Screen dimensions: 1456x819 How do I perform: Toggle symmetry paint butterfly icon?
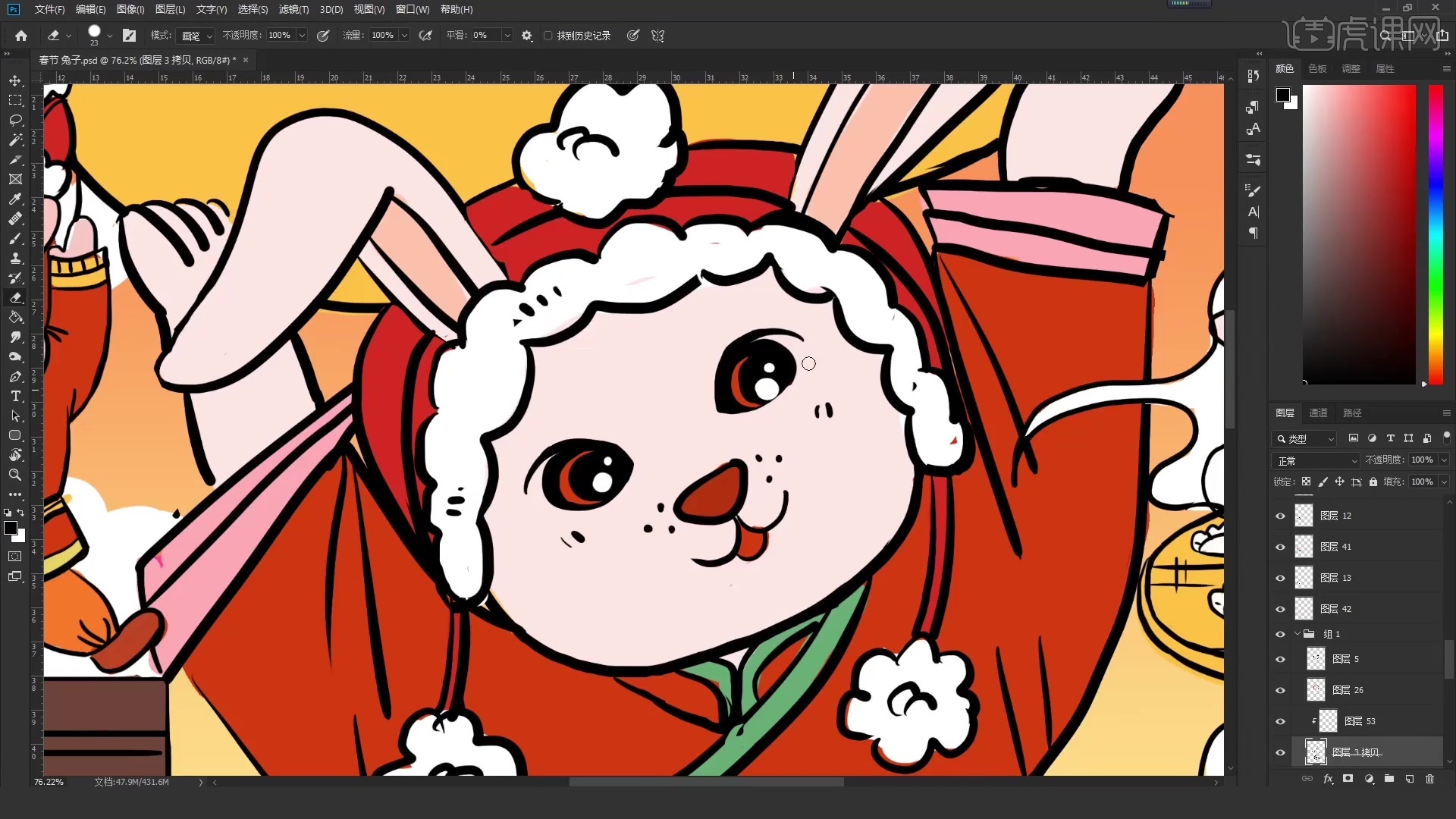[x=657, y=36]
